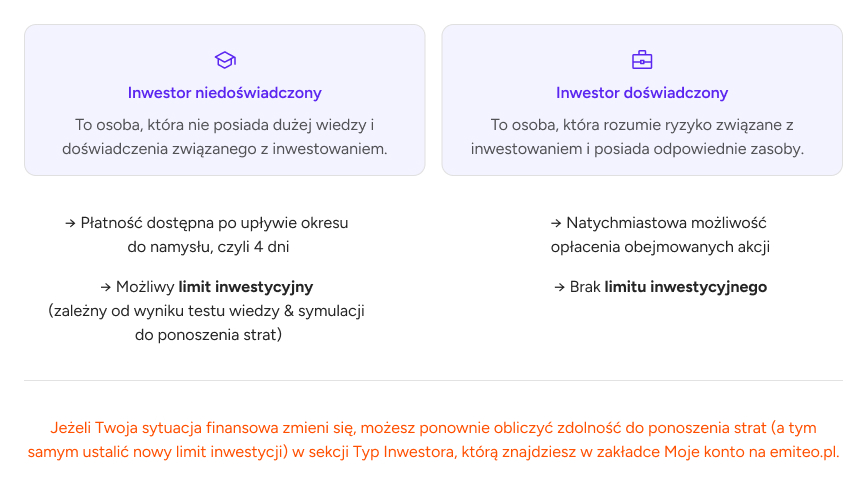Click the arrow before "Natychmiastowa możliwość"

556,223
